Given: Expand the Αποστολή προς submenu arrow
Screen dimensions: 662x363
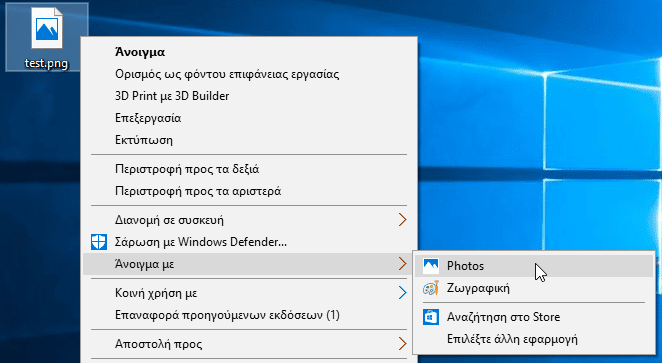Looking at the screenshot, I should tap(402, 344).
